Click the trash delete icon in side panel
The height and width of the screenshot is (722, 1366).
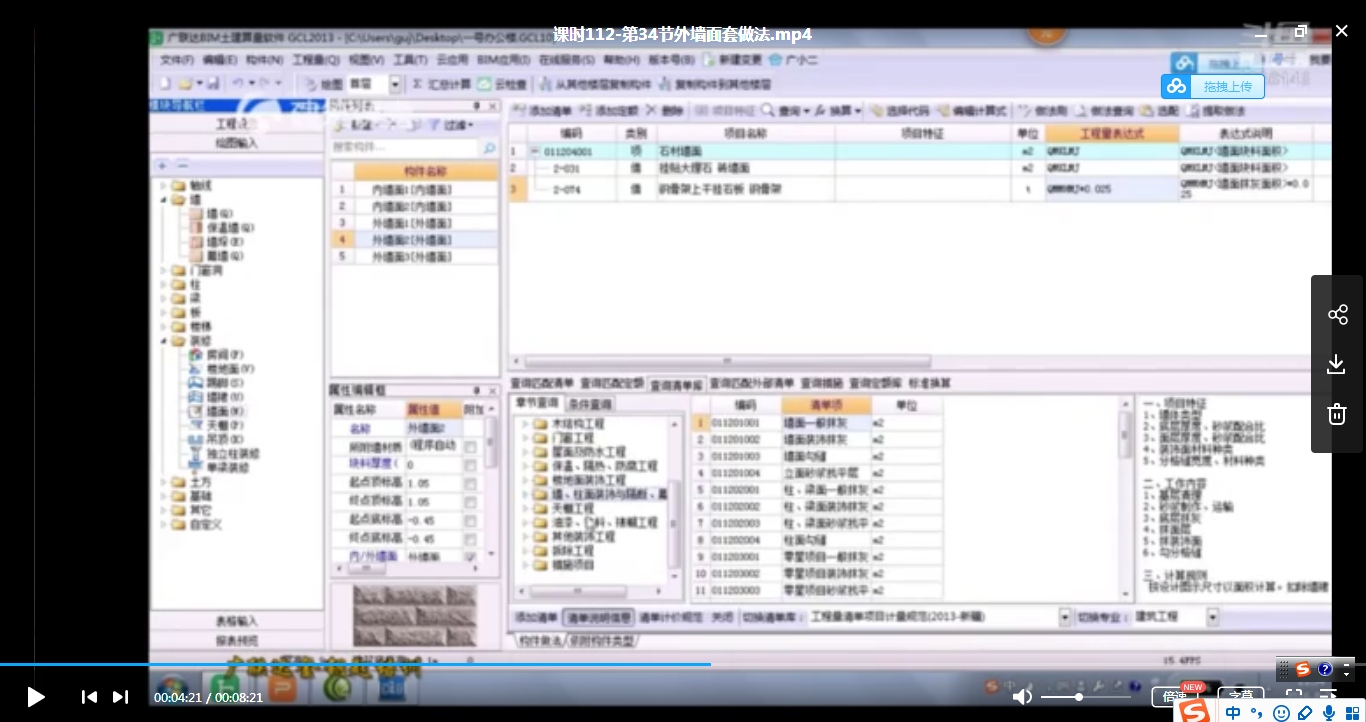coord(1337,413)
